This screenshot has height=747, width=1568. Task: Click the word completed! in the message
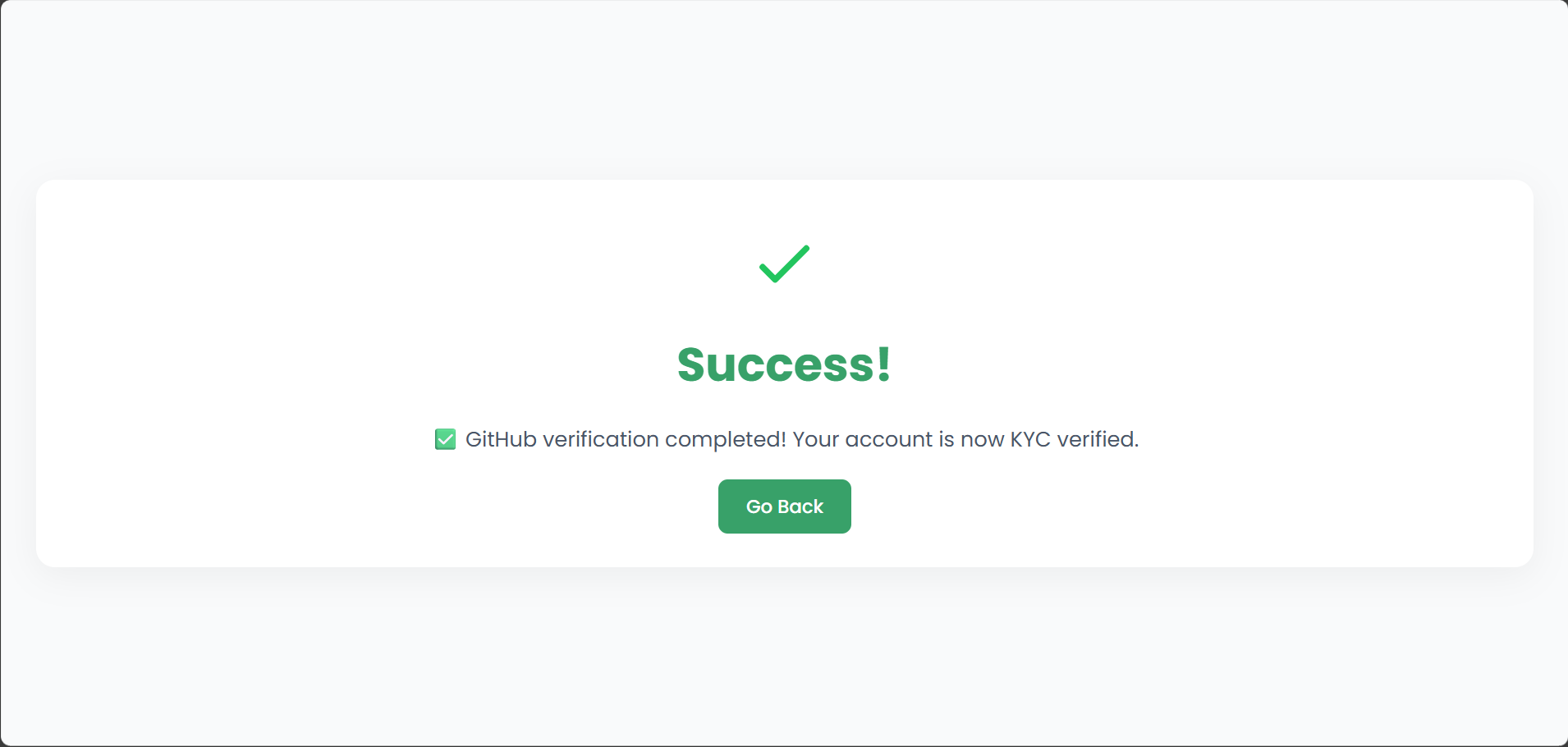pyautogui.click(x=726, y=440)
